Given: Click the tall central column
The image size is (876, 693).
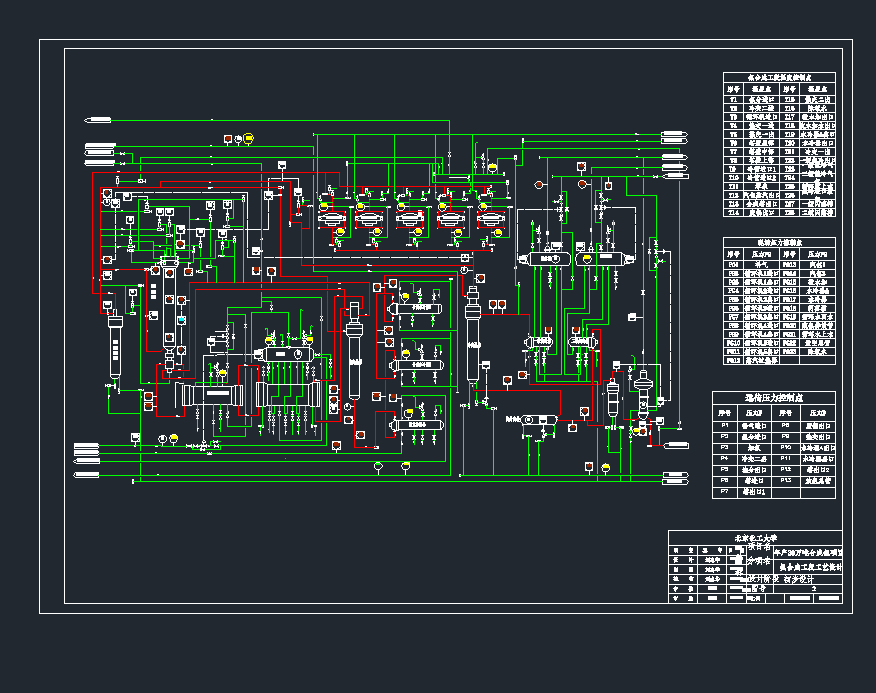Looking at the screenshot, I should coord(473,334).
